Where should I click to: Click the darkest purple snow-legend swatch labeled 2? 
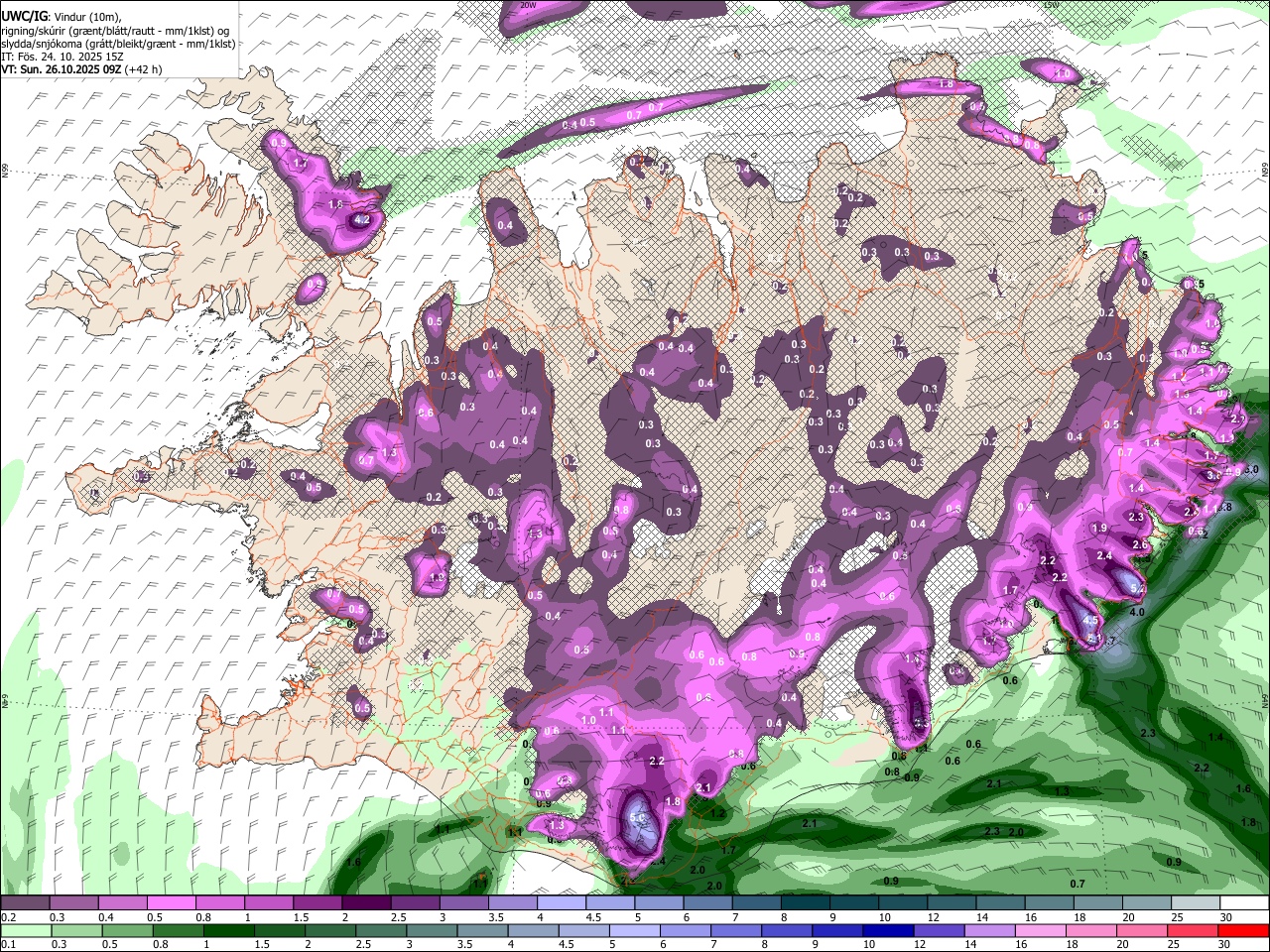point(366,902)
